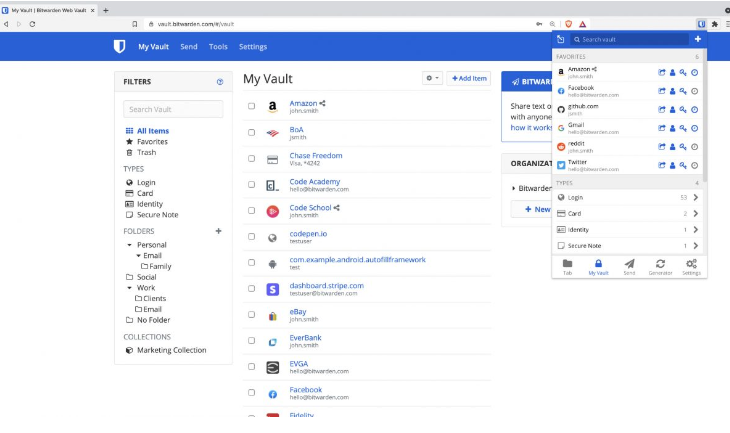
Task: Click the Search Vault field in Filters
Action: [x=173, y=109]
